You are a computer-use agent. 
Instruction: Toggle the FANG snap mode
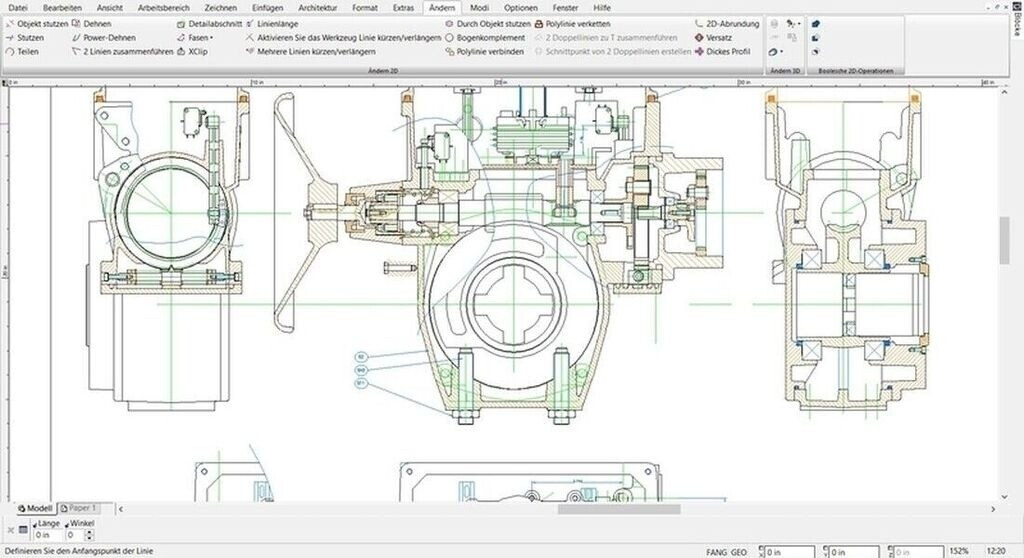pos(715,551)
